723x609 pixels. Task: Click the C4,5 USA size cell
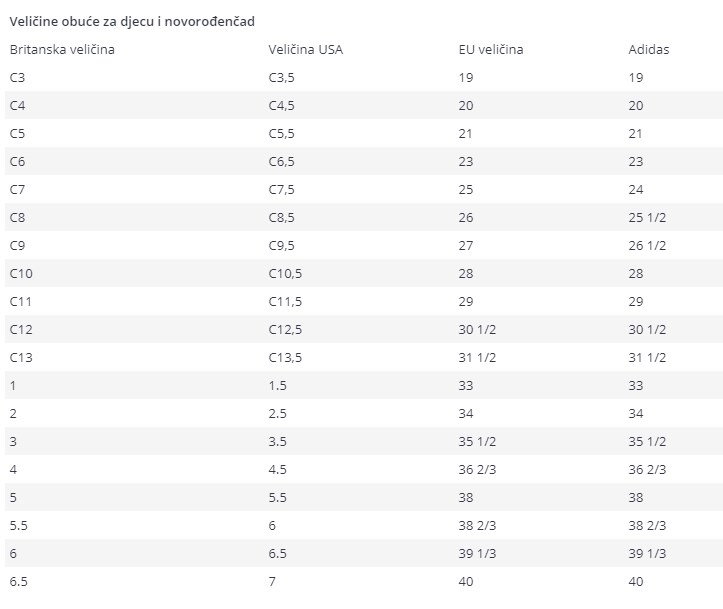(x=282, y=106)
